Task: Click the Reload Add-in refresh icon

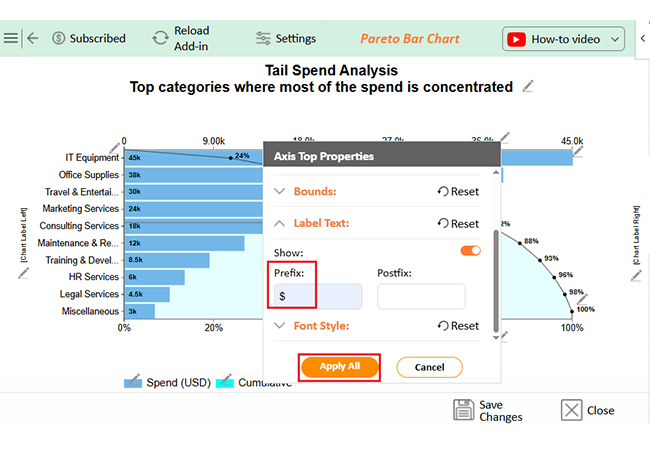Action: [160, 38]
